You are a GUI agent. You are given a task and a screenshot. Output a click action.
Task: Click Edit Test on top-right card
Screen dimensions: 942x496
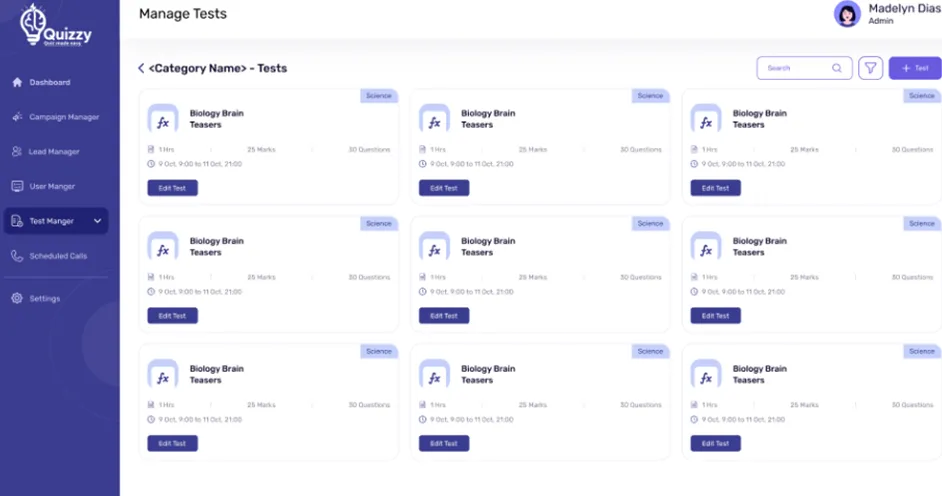(x=716, y=188)
